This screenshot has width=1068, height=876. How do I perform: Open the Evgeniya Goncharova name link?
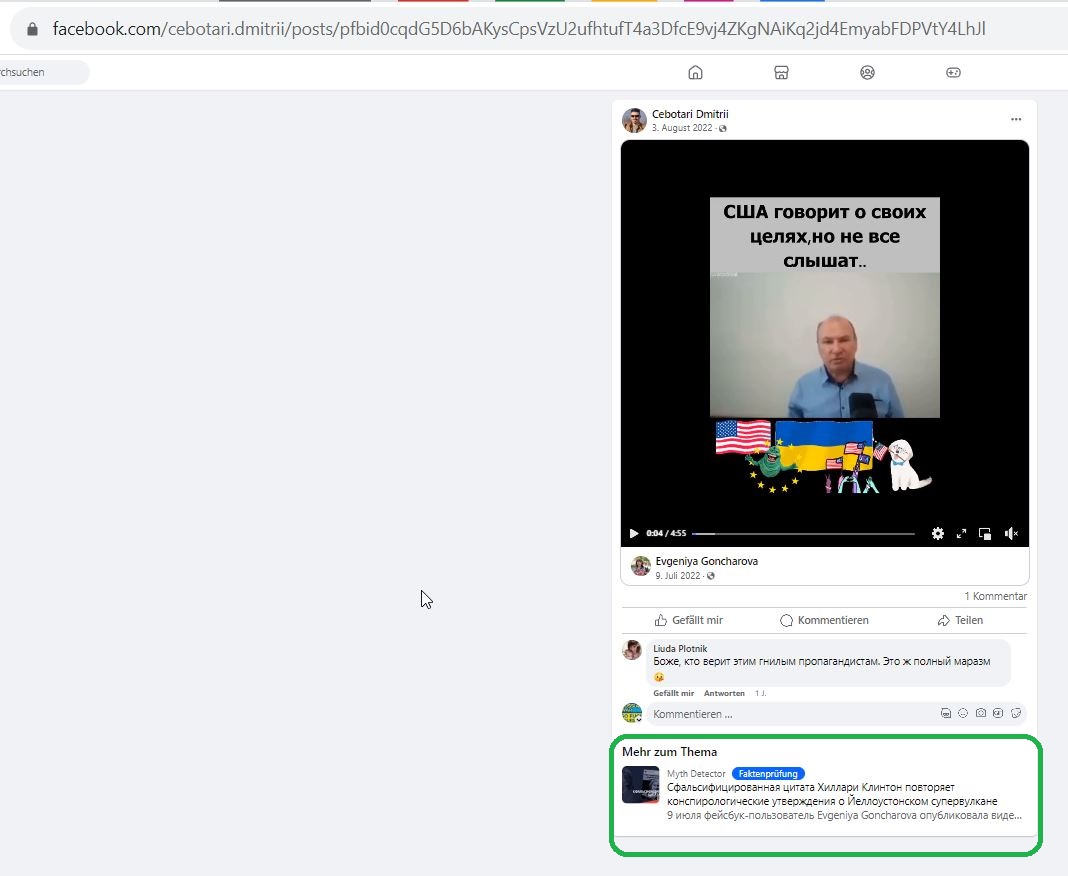click(706, 561)
